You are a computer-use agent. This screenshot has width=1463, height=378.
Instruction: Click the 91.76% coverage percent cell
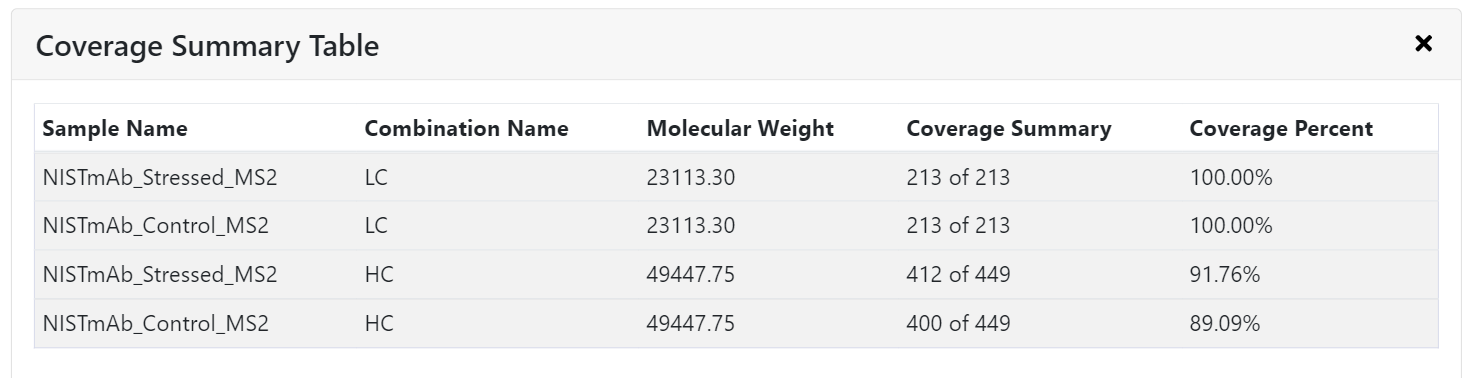coord(1225,275)
